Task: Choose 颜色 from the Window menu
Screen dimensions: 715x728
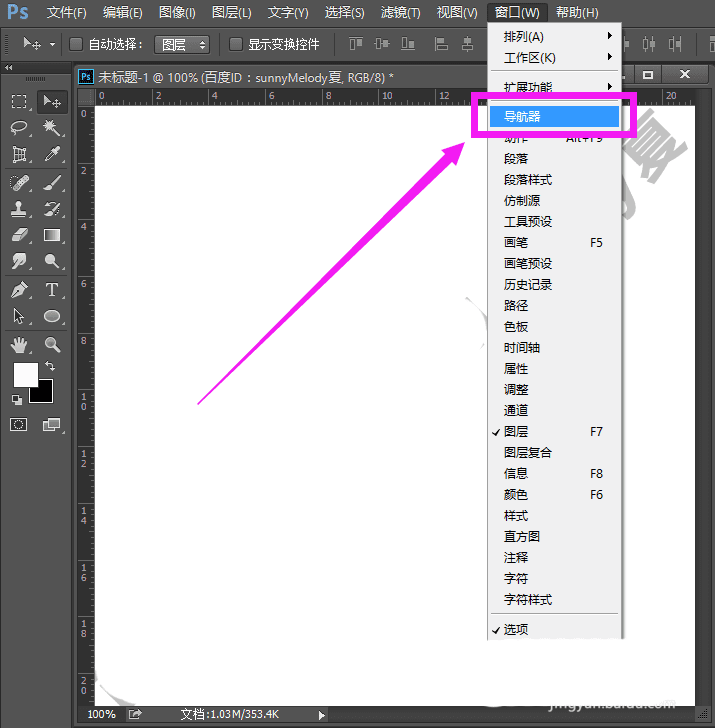Action: click(554, 494)
